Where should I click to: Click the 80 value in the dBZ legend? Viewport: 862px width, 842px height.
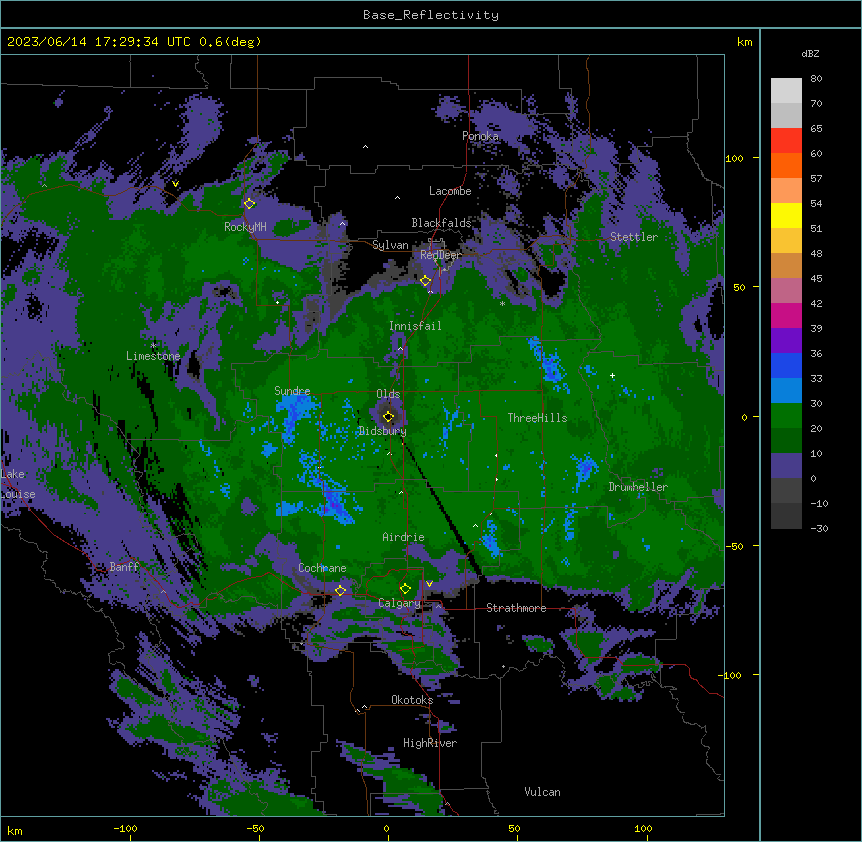(x=816, y=79)
